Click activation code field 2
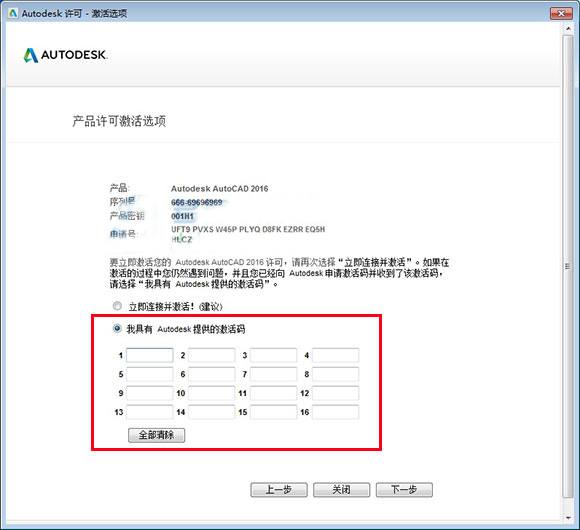 point(212,355)
